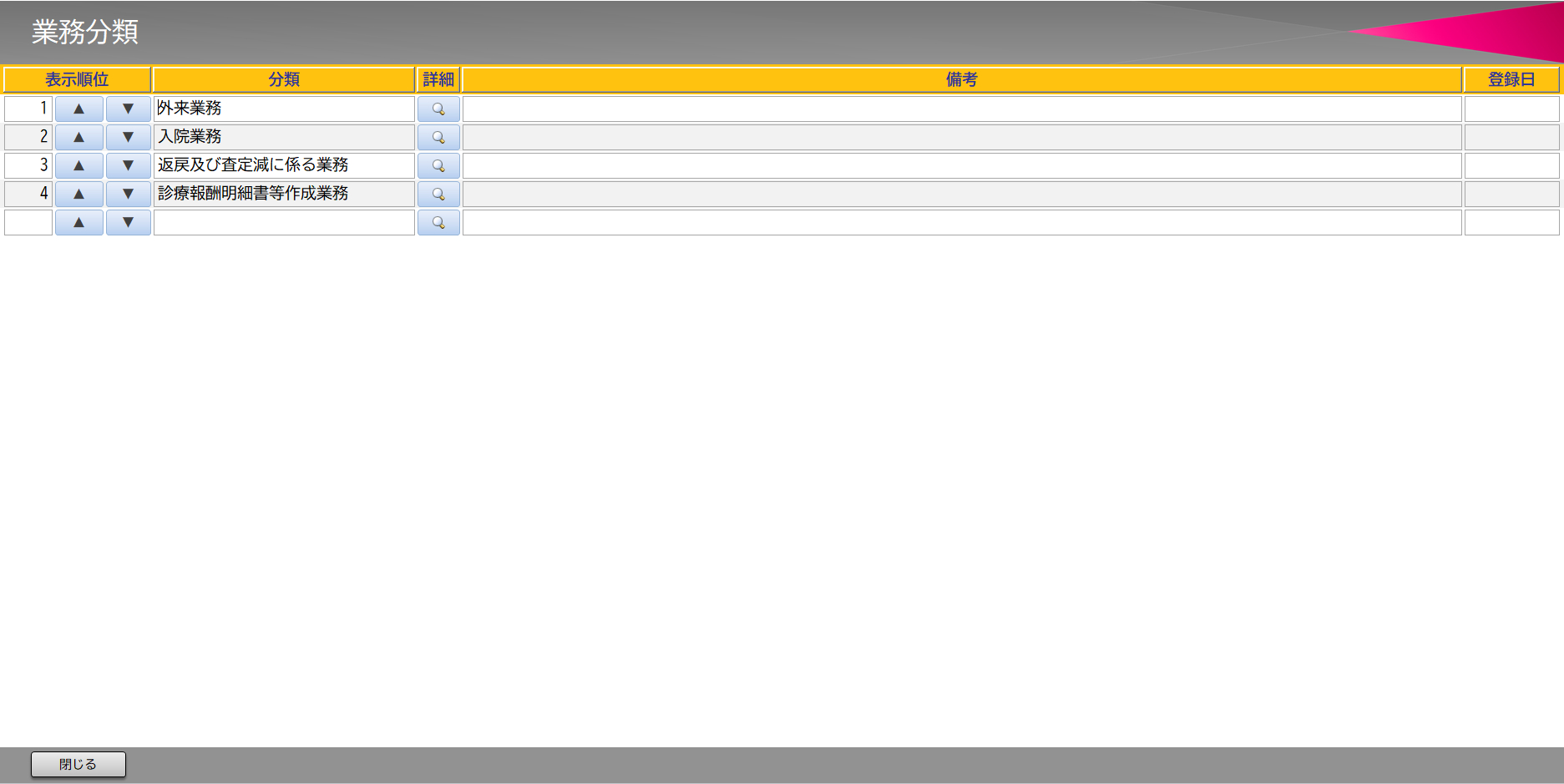The width and height of the screenshot is (1564, 784).
Task: Click the 備考 field in the empty last row
Action: (962, 222)
